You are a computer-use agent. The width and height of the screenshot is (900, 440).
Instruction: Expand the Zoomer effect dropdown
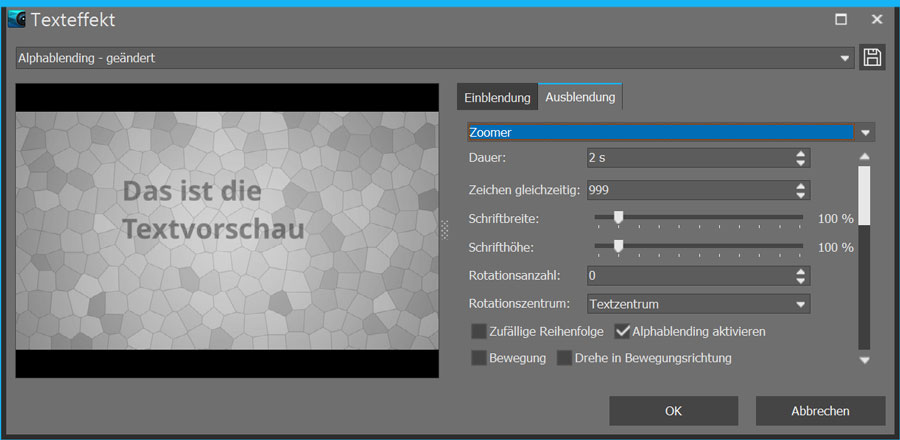[x=866, y=132]
